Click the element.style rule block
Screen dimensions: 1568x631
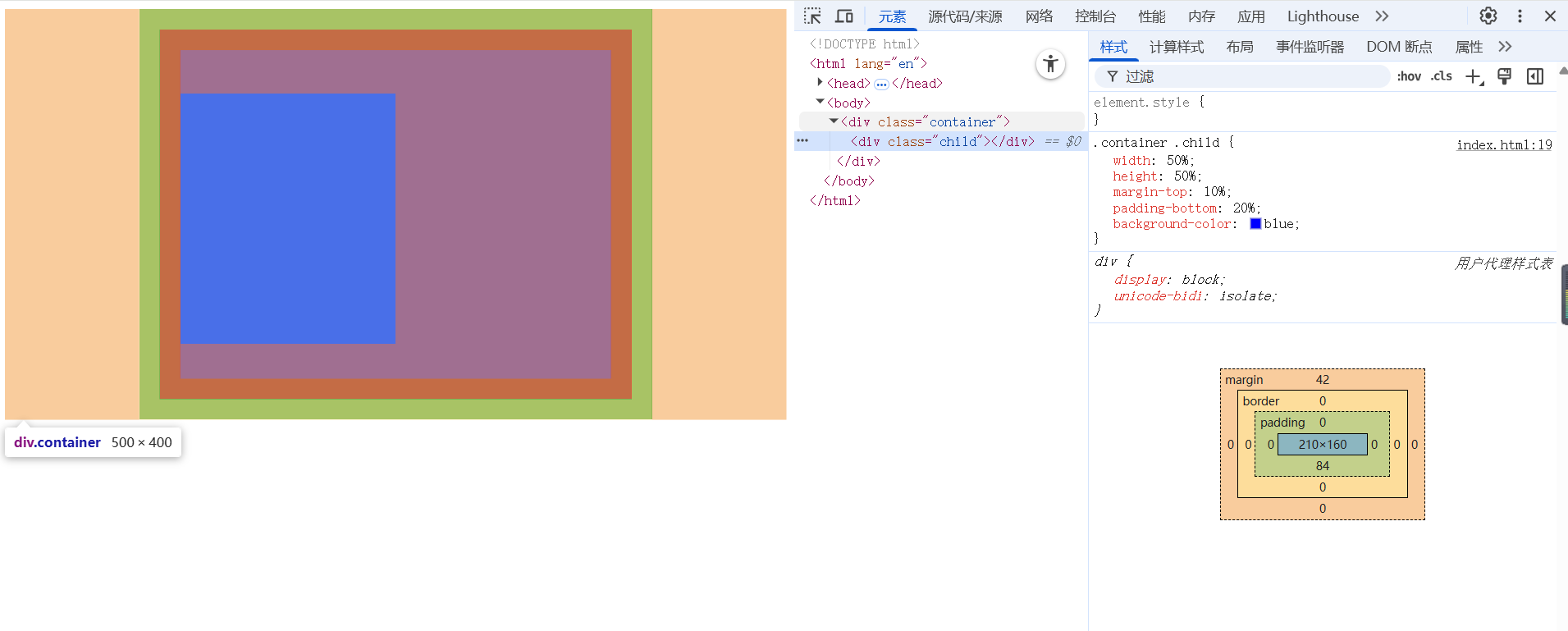point(1323,111)
